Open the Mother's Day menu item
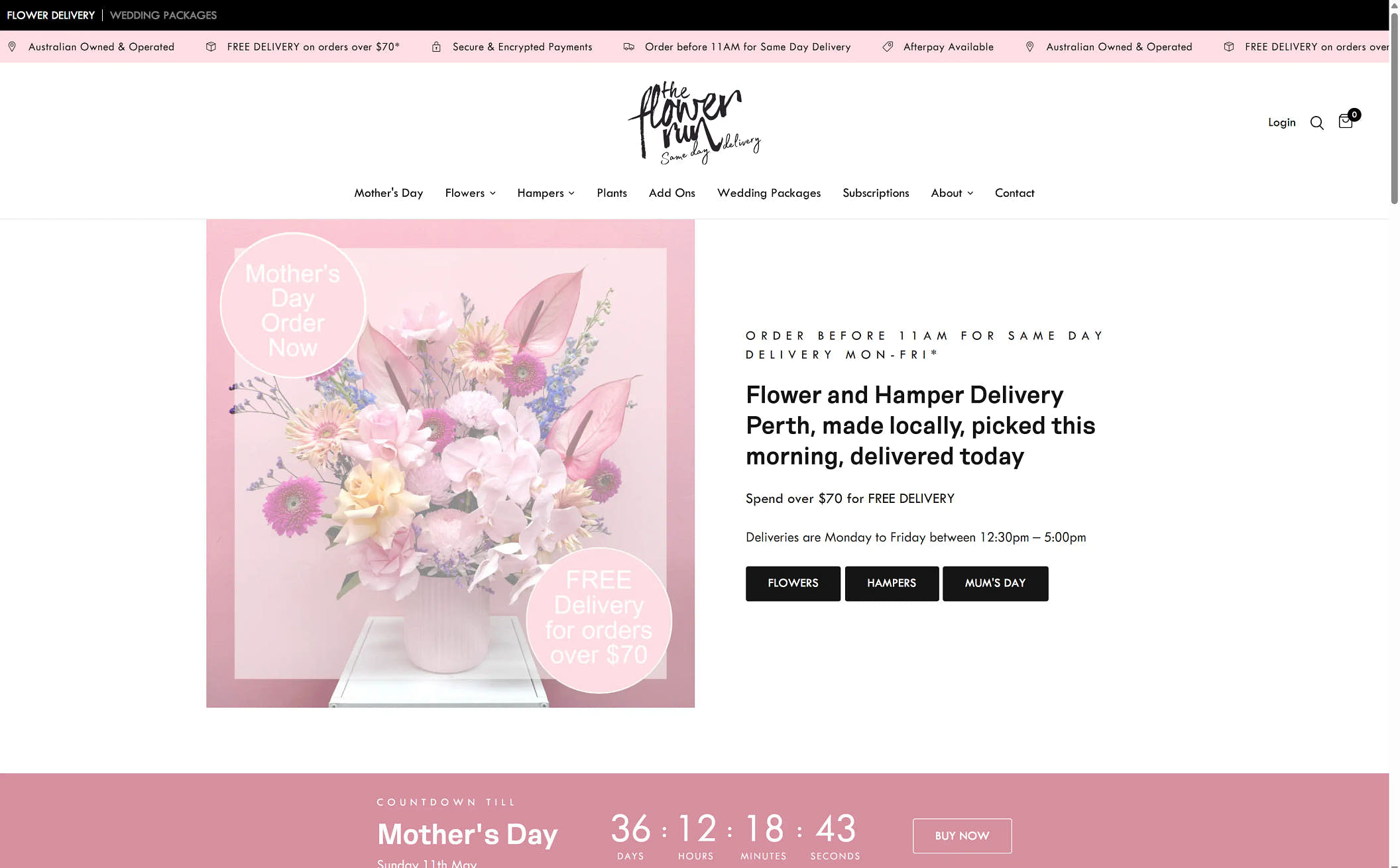Image resolution: width=1400 pixels, height=868 pixels. pos(388,193)
